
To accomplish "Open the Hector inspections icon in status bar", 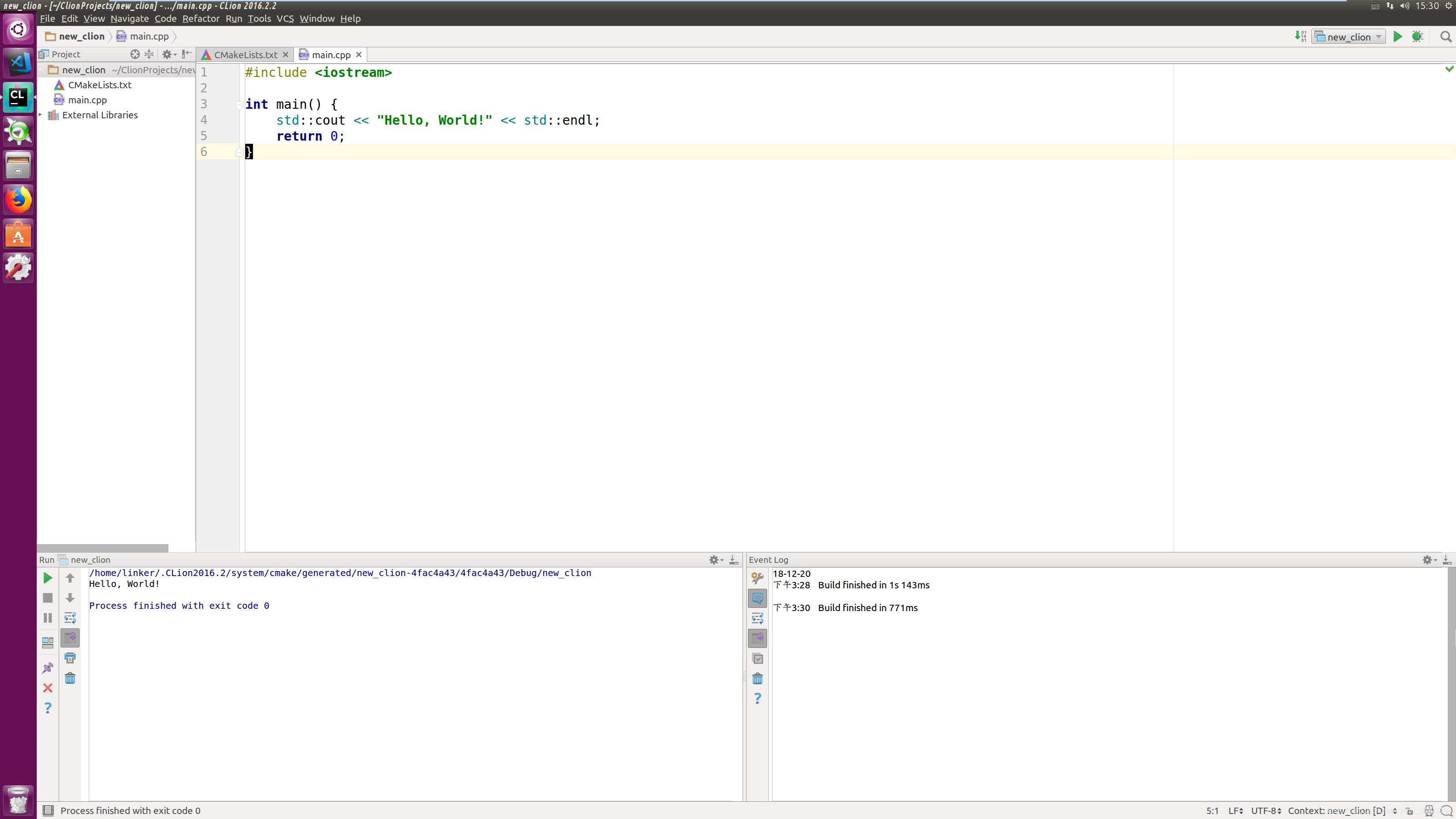I will (x=1429, y=810).
